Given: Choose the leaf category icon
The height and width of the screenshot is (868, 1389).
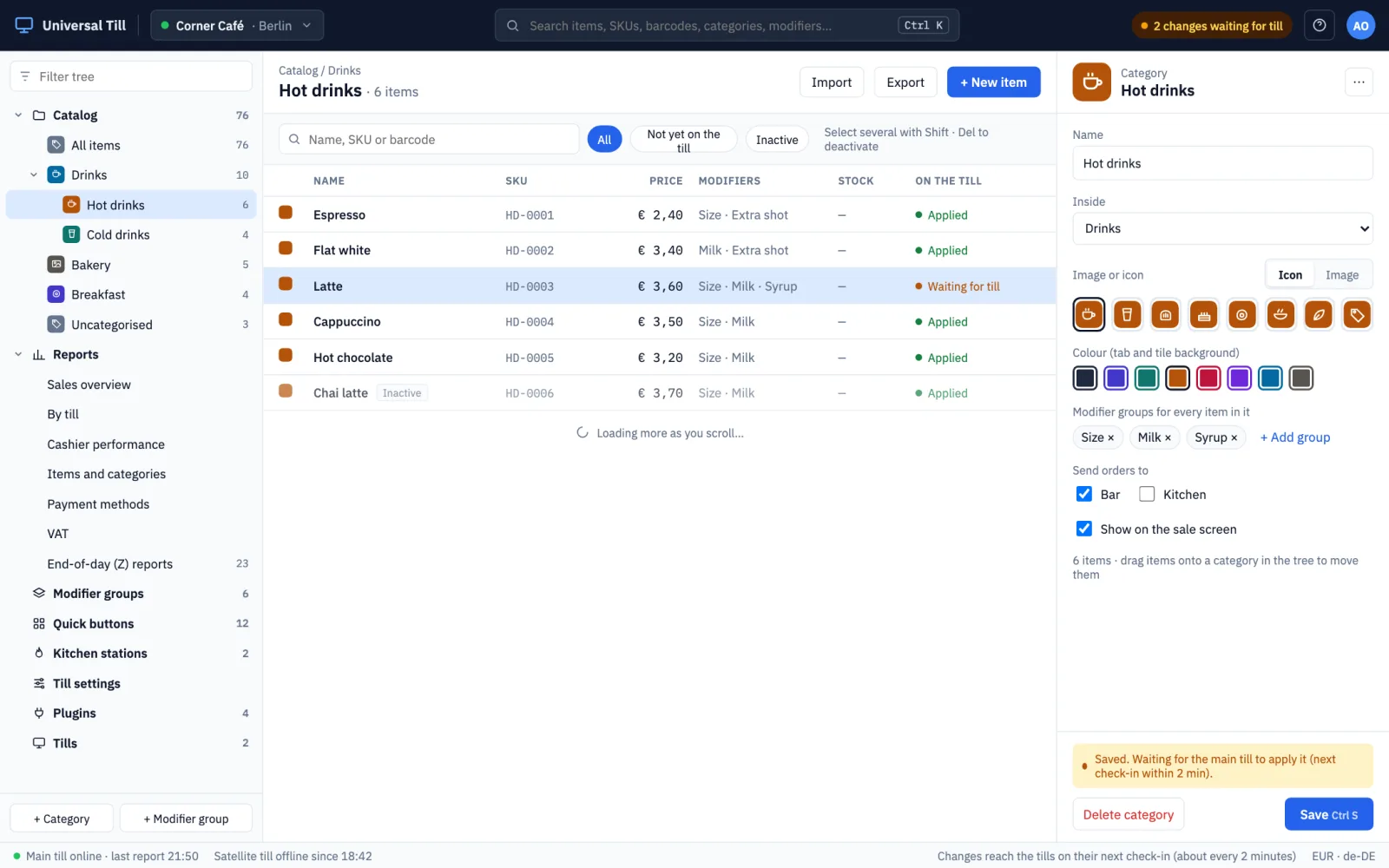Looking at the screenshot, I should [1319, 314].
